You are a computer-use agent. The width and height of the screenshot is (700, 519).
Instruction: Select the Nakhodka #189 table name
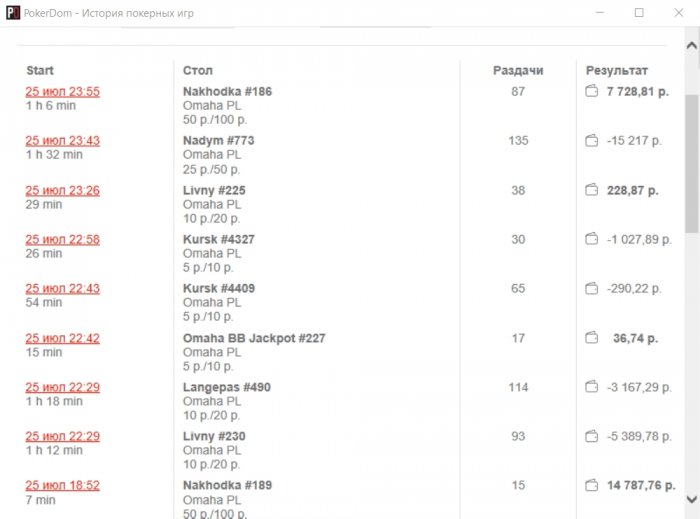point(227,486)
